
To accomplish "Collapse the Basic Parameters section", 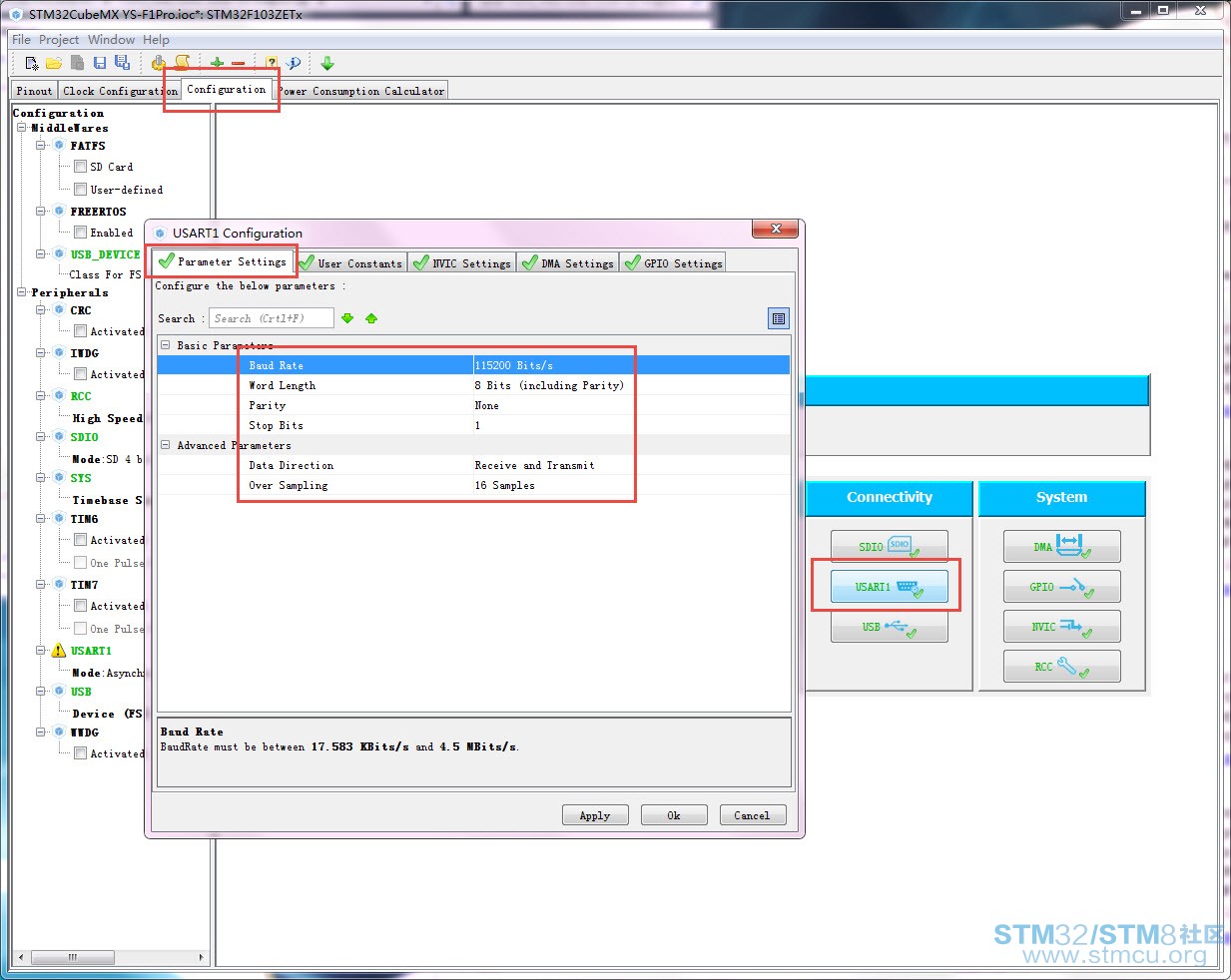I will tap(166, 344).
